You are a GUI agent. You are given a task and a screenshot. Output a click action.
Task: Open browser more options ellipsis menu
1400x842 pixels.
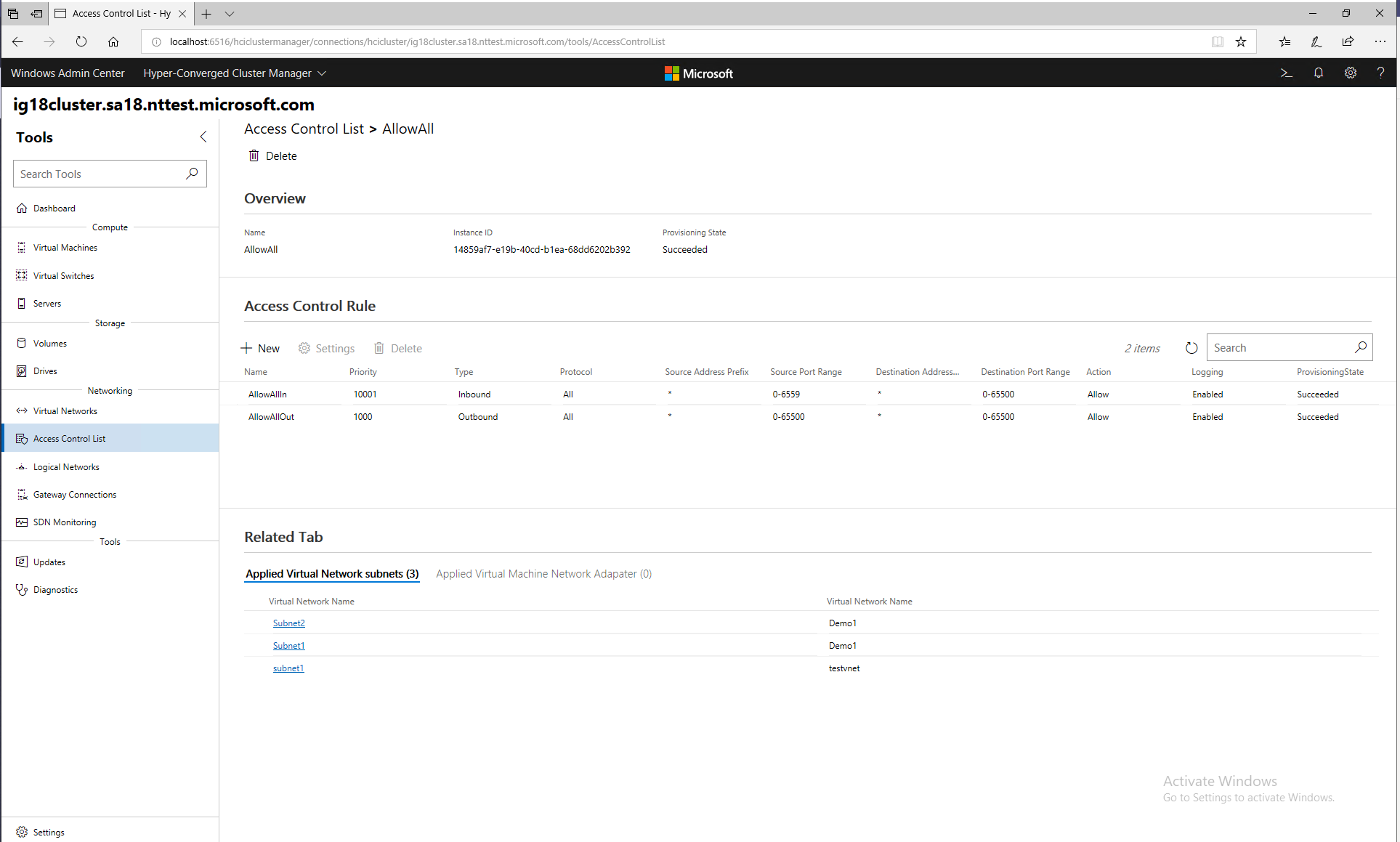point(1380,41)
